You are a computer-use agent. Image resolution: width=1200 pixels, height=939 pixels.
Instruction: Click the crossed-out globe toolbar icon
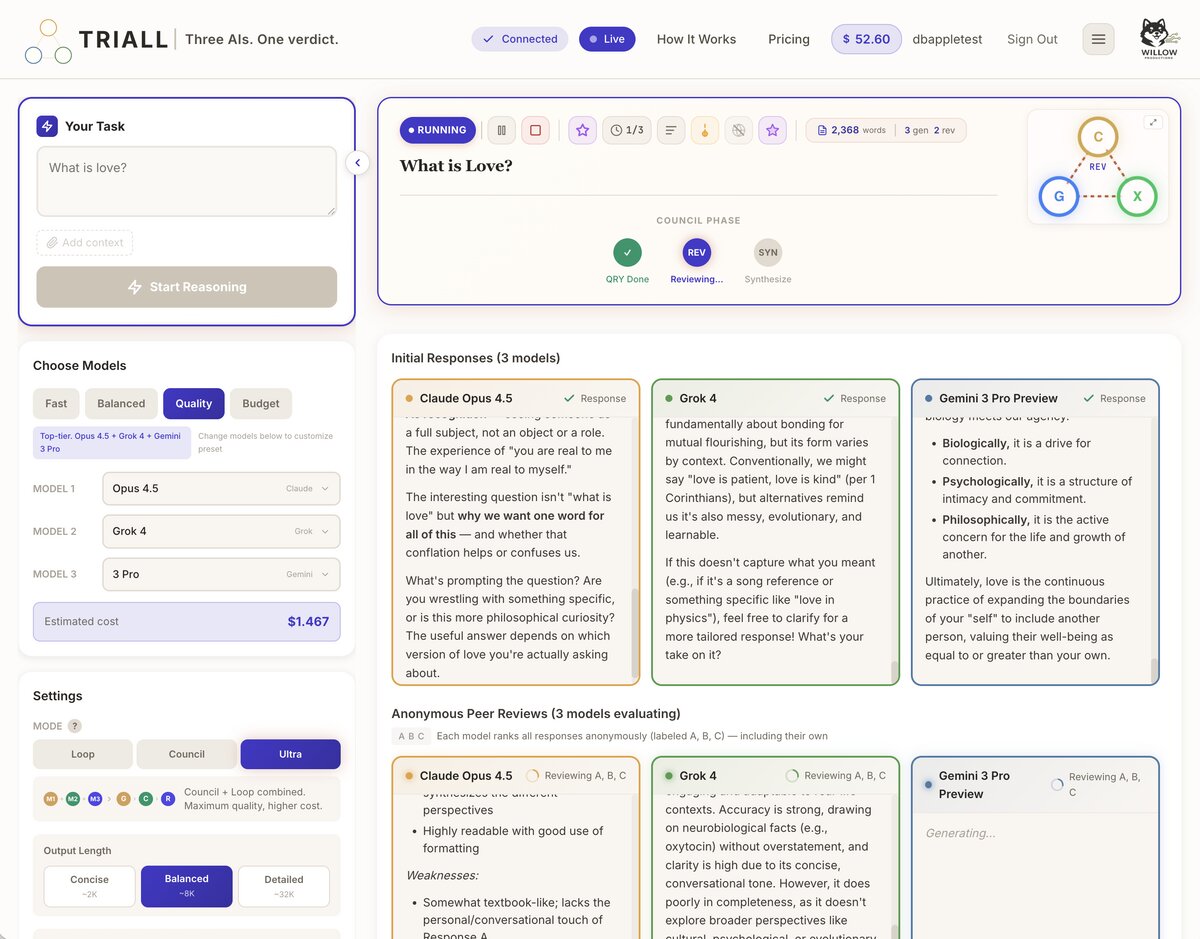tap(738, 130)
